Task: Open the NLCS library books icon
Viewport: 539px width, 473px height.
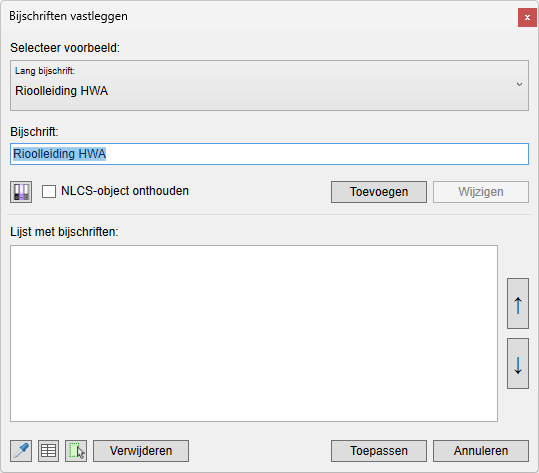Action: click(x=21, y=192)
